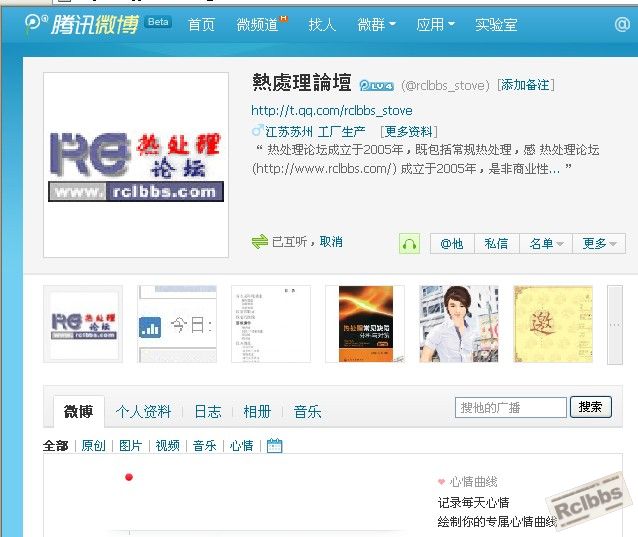Expand the 更多 dropdown button
The height and width of the screenshot is (537, 638).
[599, 244]
